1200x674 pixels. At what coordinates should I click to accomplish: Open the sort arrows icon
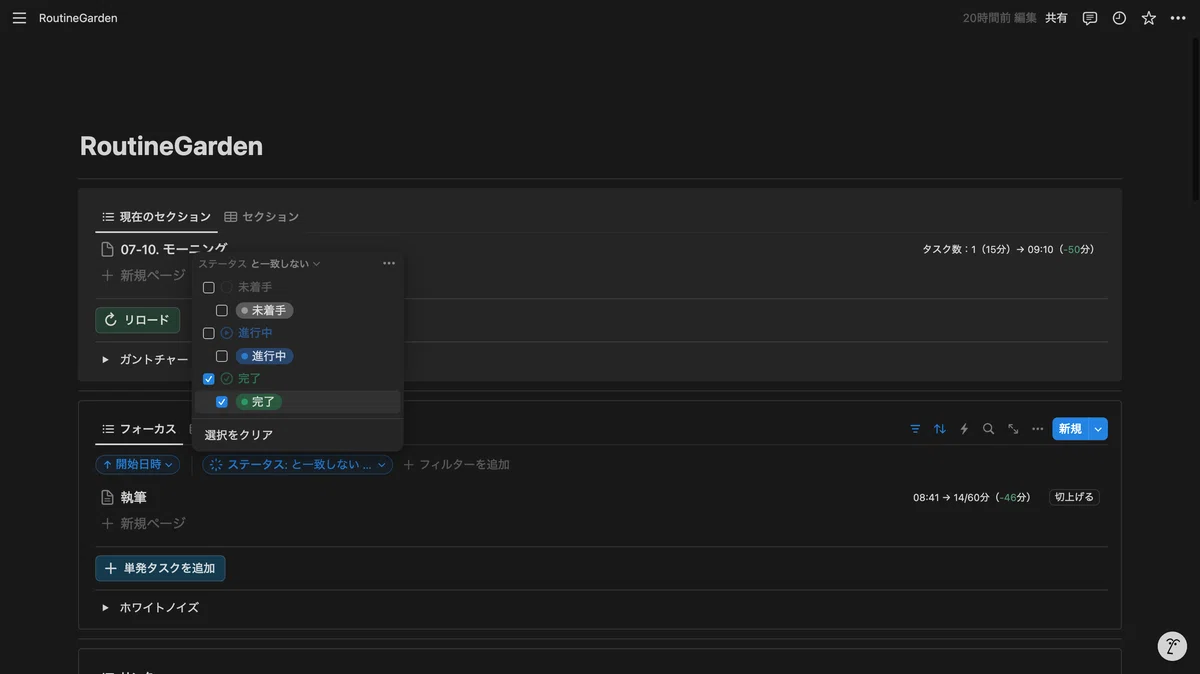click(940, 429)
